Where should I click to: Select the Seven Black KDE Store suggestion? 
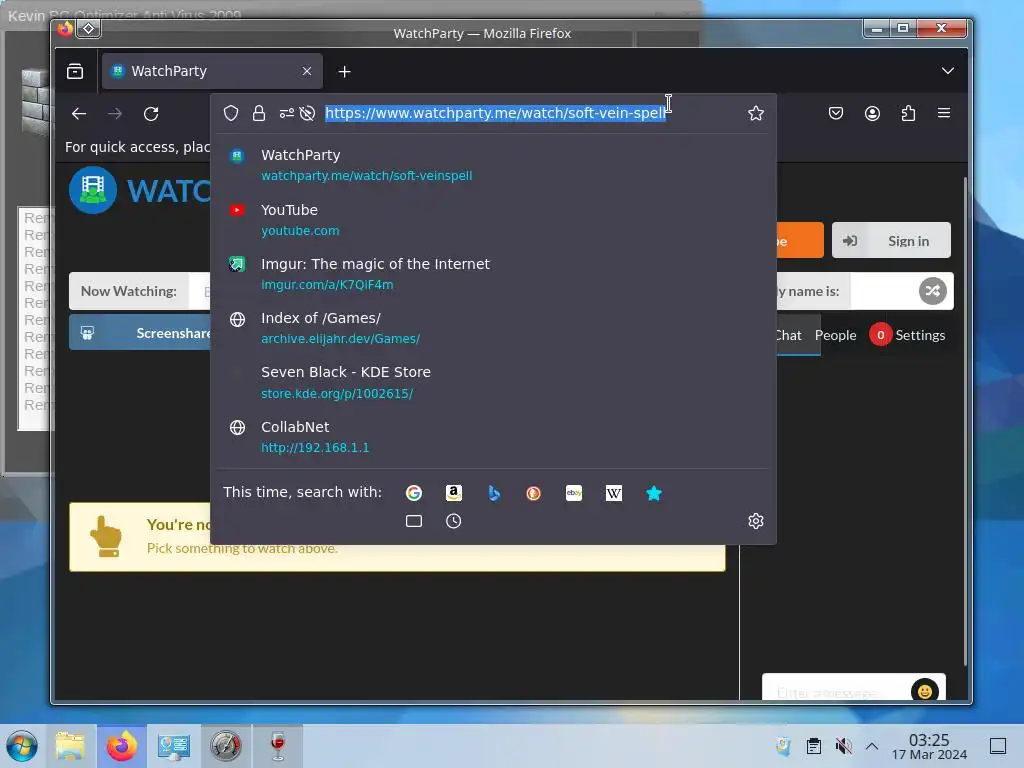[493, 382]
